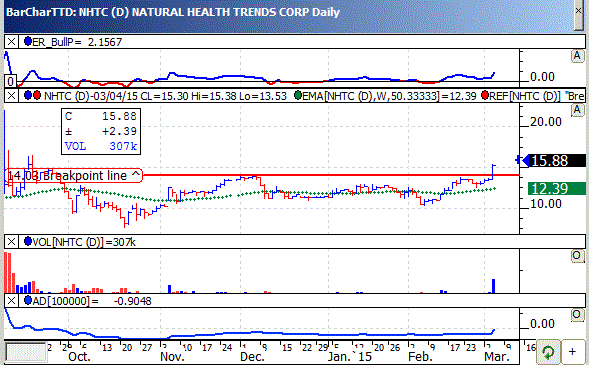Click the 0 zero-line marker in ER_BullP pane

[11, 81]
